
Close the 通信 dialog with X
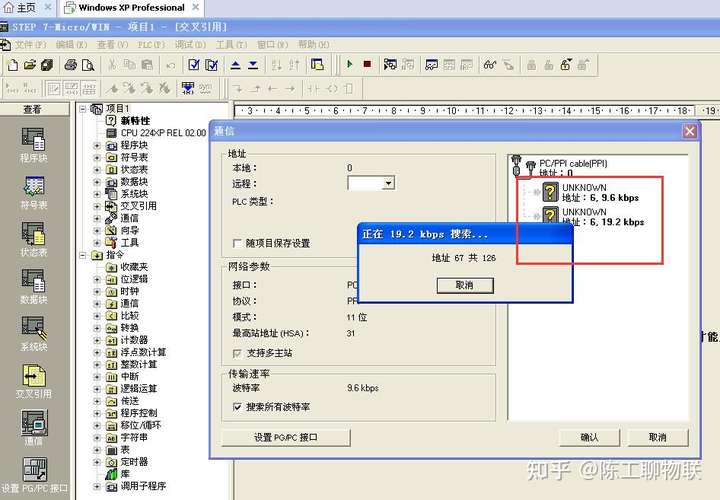tap(690, 131)
